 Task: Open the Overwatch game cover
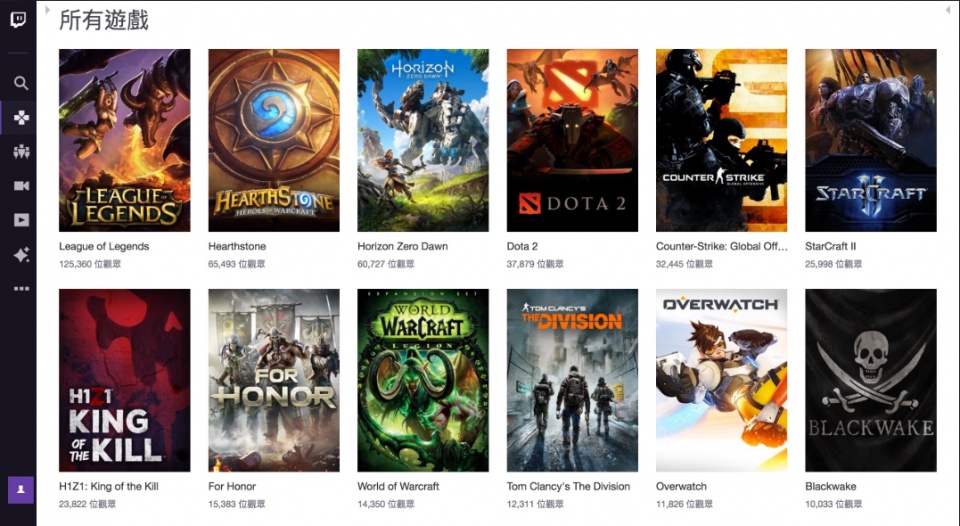pos(721,380)
